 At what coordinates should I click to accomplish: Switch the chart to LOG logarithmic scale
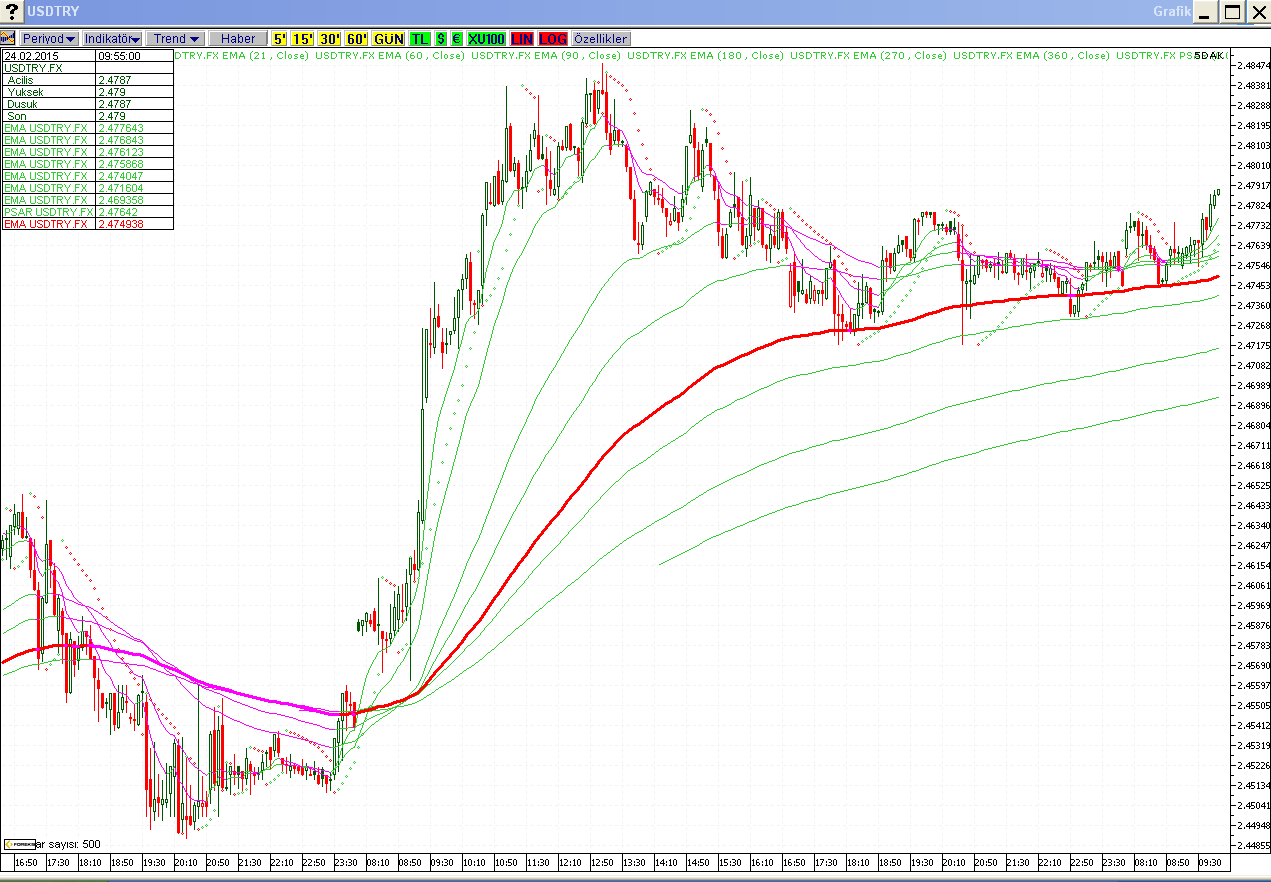tap(553, 38)
